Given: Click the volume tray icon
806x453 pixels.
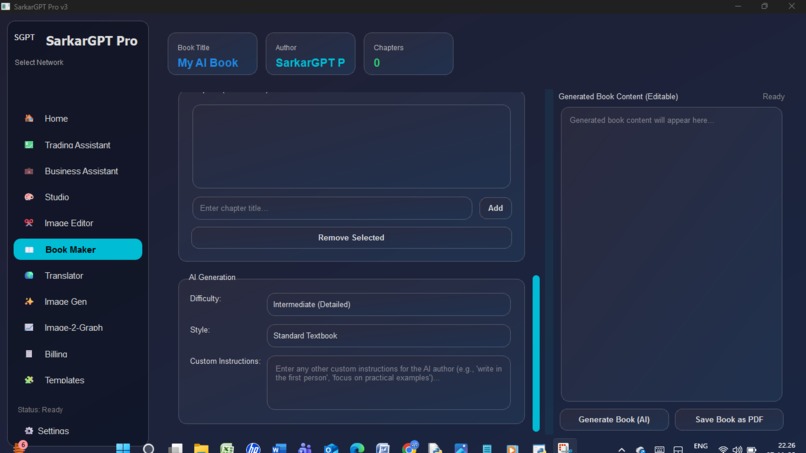Looking at the screenshot, I should [738, 449].
